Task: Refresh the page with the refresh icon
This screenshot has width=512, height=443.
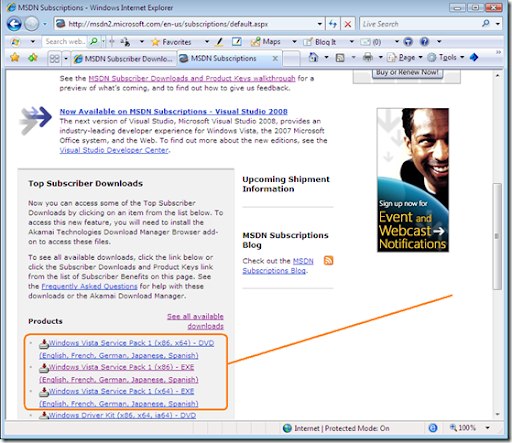Action: [x=333, y=24]
